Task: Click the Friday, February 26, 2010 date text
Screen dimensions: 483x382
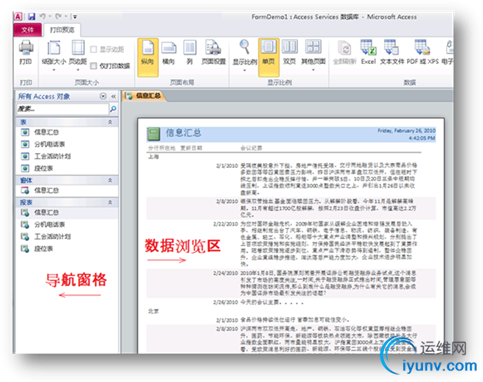Action: tap(406, 131)
